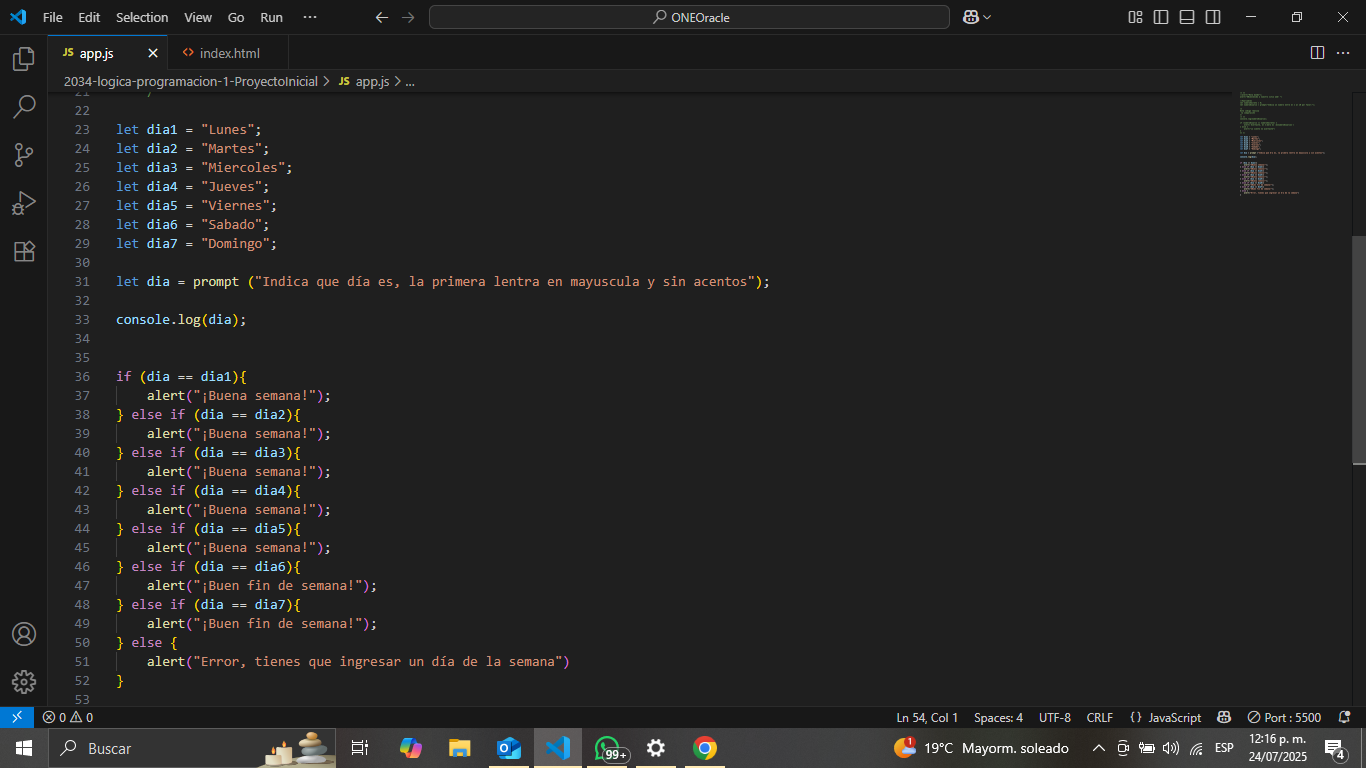
Task: Close the app.js tab
Action: [x=153, y=53]
